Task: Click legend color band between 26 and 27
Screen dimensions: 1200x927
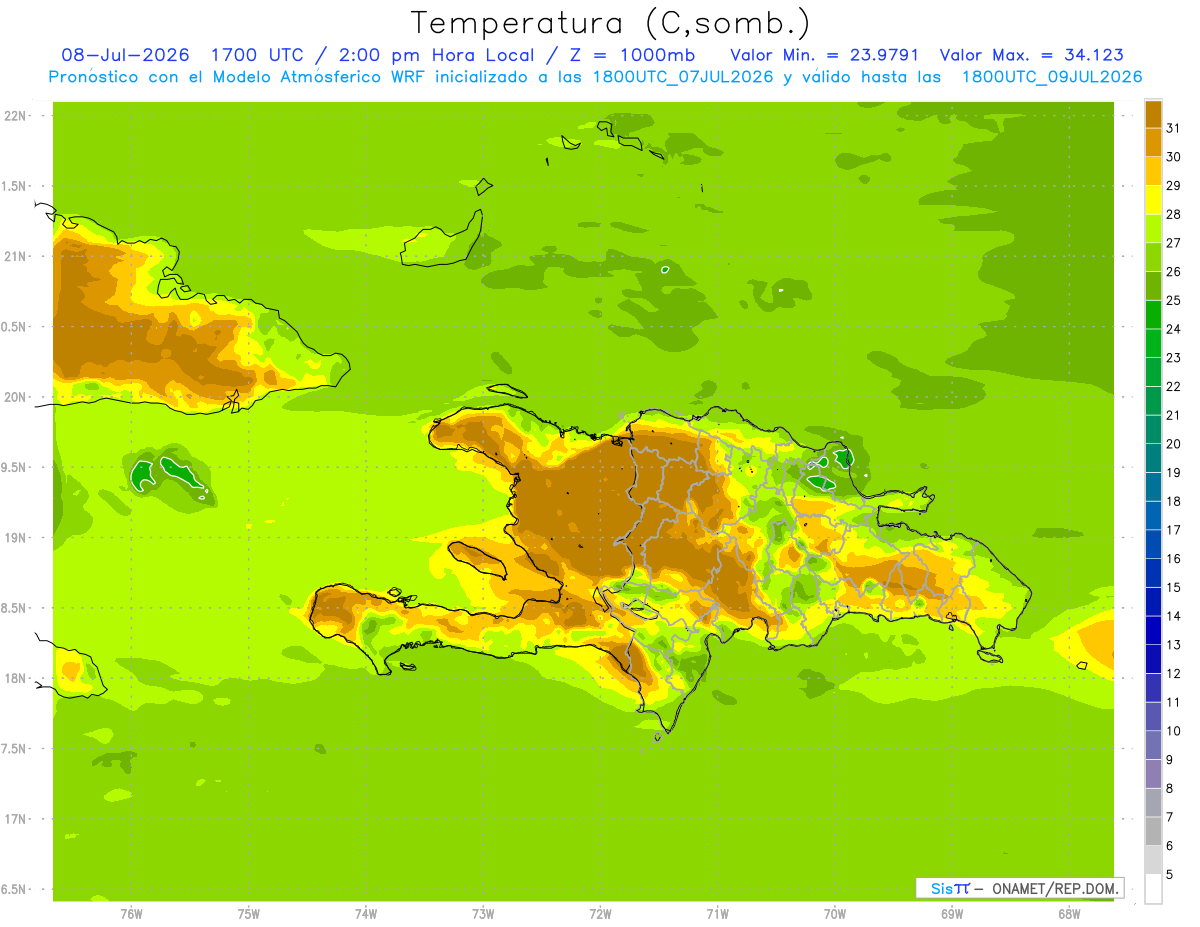Action: [x=1153, y=257]
